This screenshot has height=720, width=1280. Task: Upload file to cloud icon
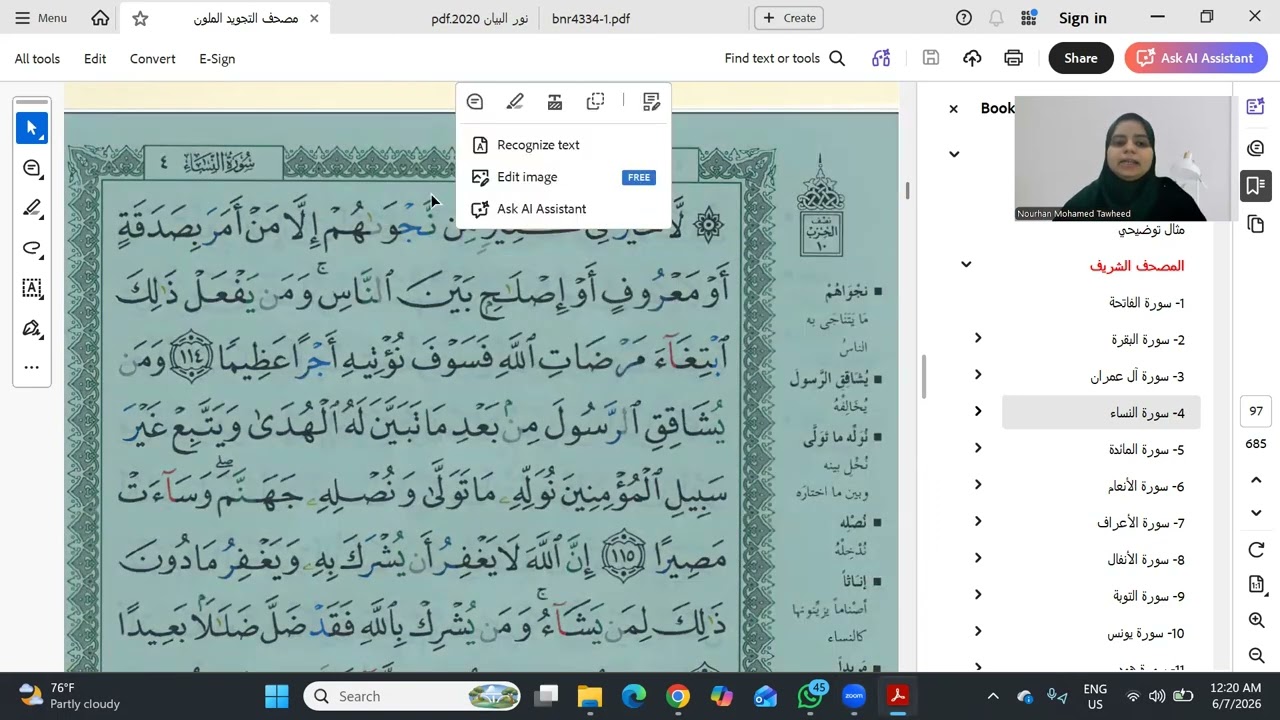tap(972, 58)
